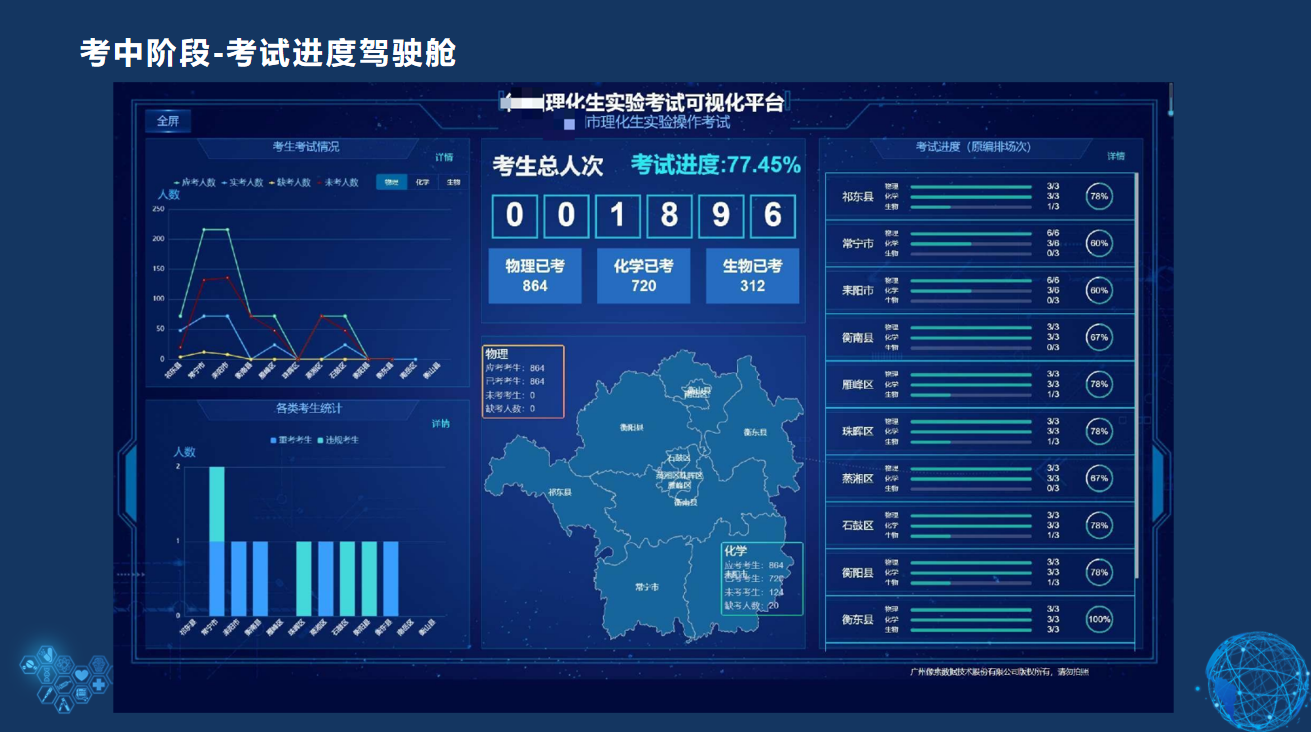Image resolution: width=1311 pixels, height=732 pixels.
Task: Open 详情 link in 各类考生统计 panel
Action: pos(441,424)
